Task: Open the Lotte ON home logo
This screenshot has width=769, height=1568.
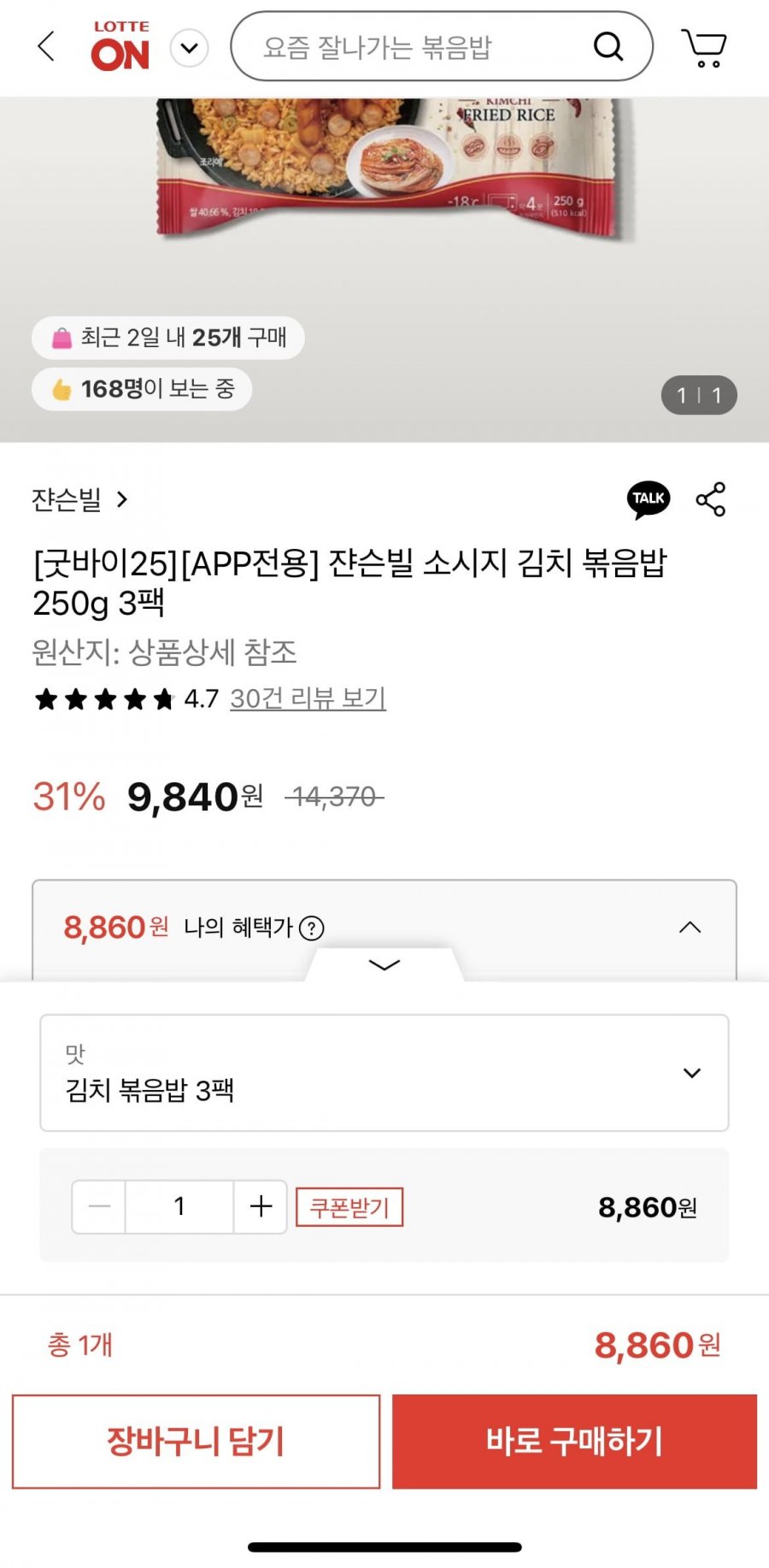Action: coord(120,46)
